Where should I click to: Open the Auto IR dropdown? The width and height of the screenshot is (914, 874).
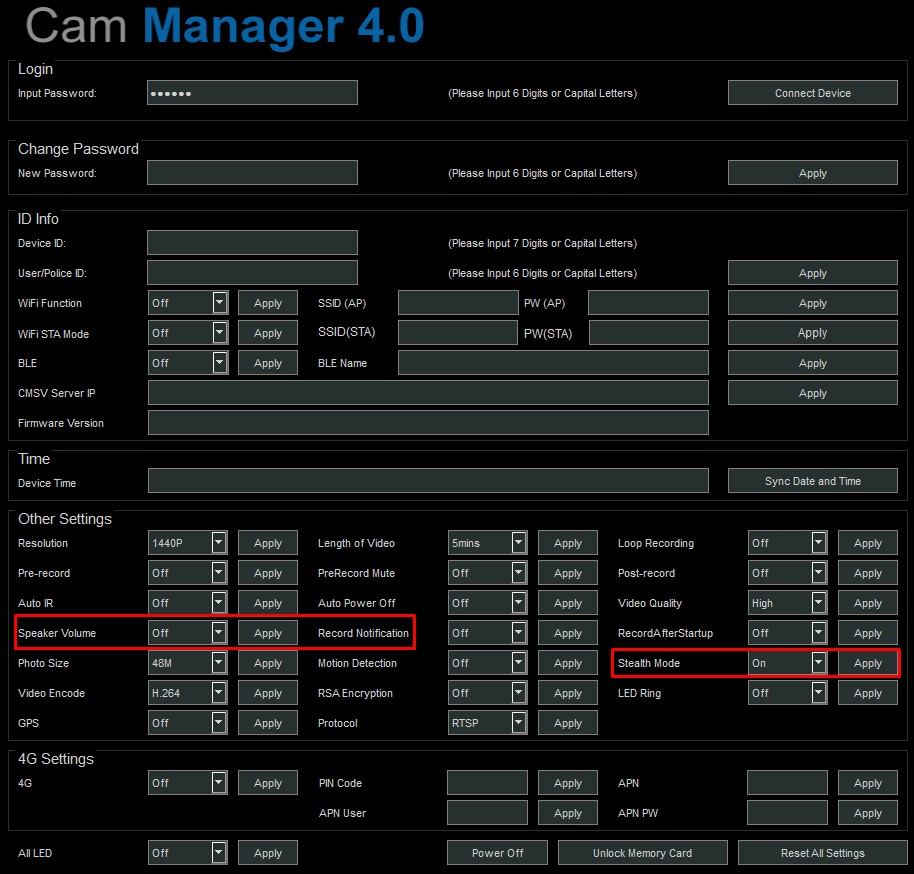click(x=188, y=603)
